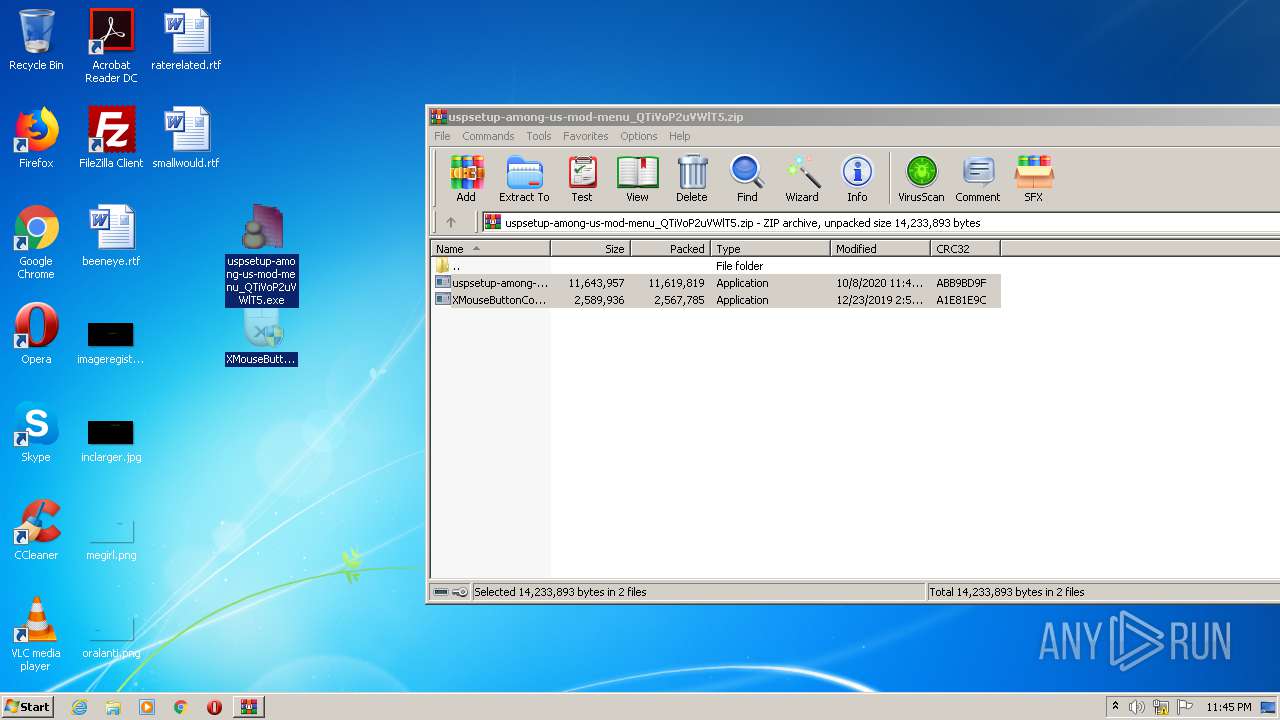This screenshot has width=1280, height=720.
Task: Click WinRAR taskbar button
Action: (249, 707)
